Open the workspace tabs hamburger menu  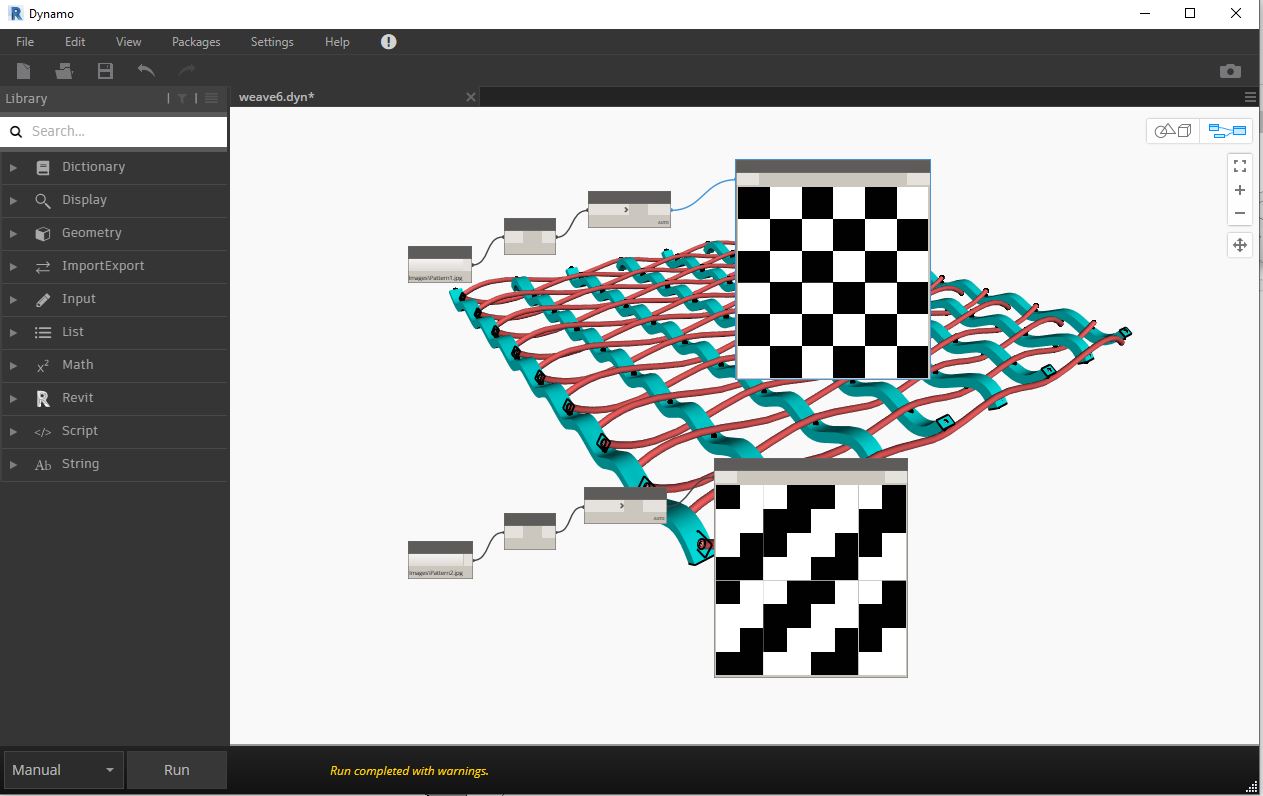(x=1250, y=97)
